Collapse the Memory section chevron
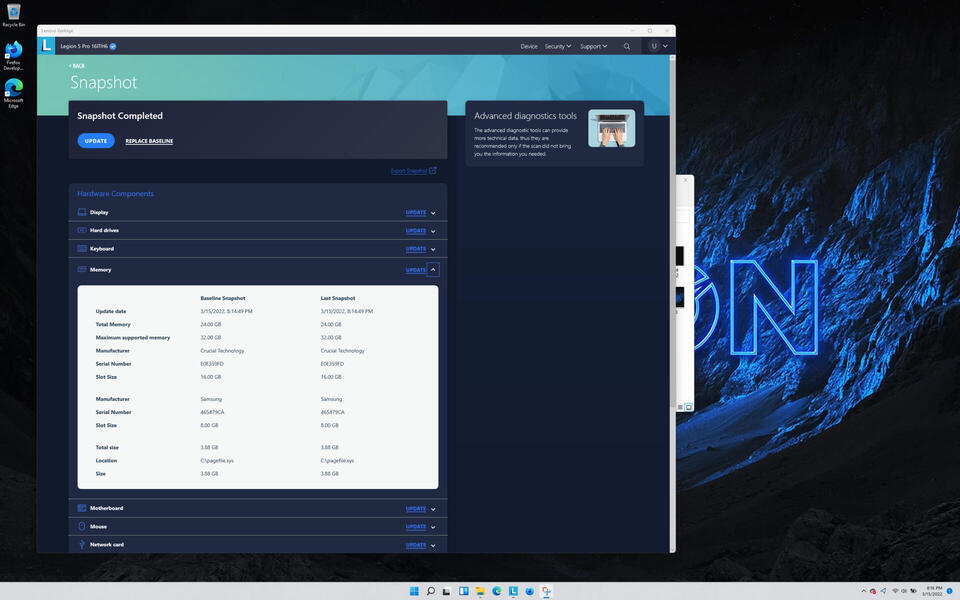The image size is (960, 600). [x=433, y=270]
